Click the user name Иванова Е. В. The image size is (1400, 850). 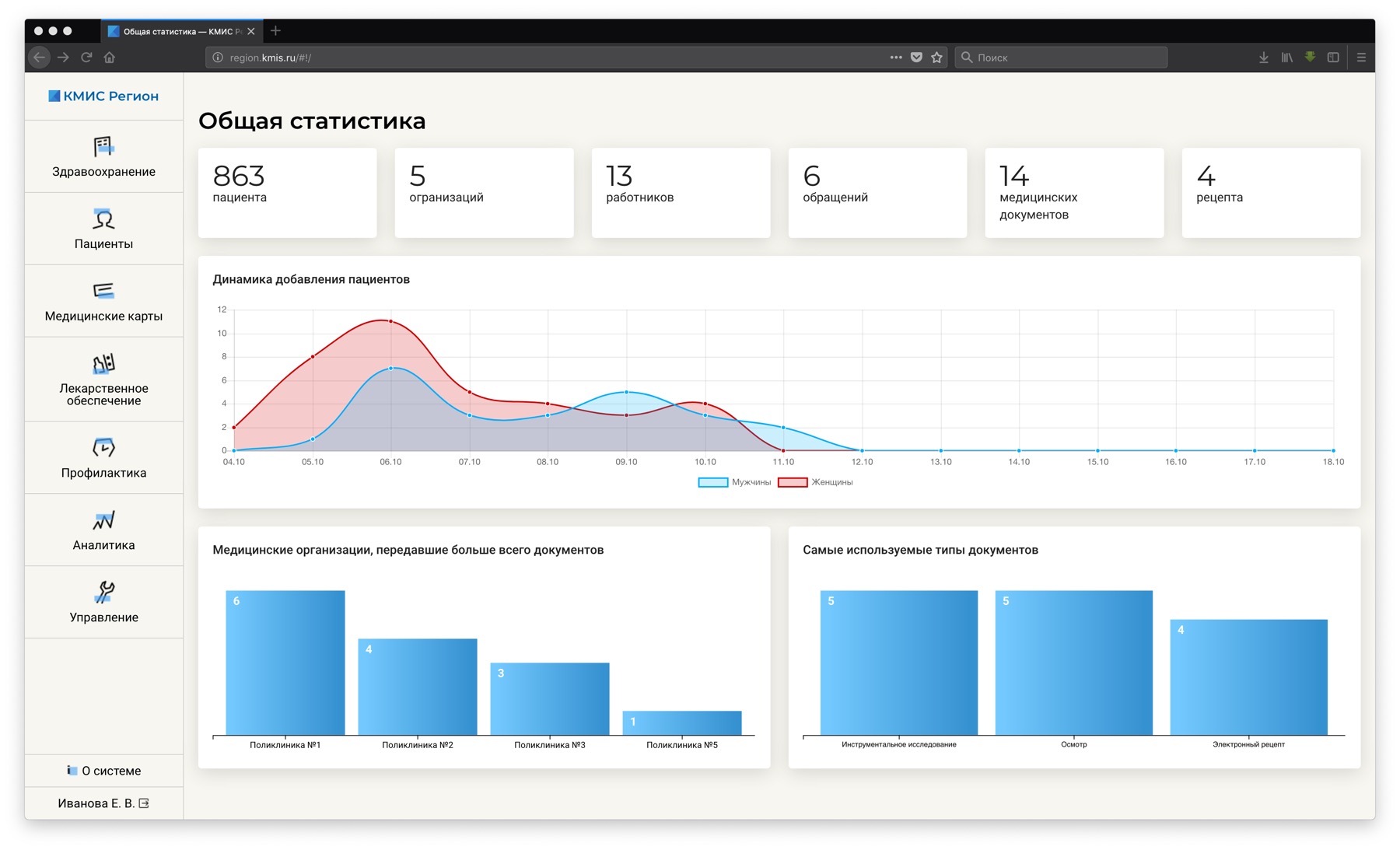point(96,803)
